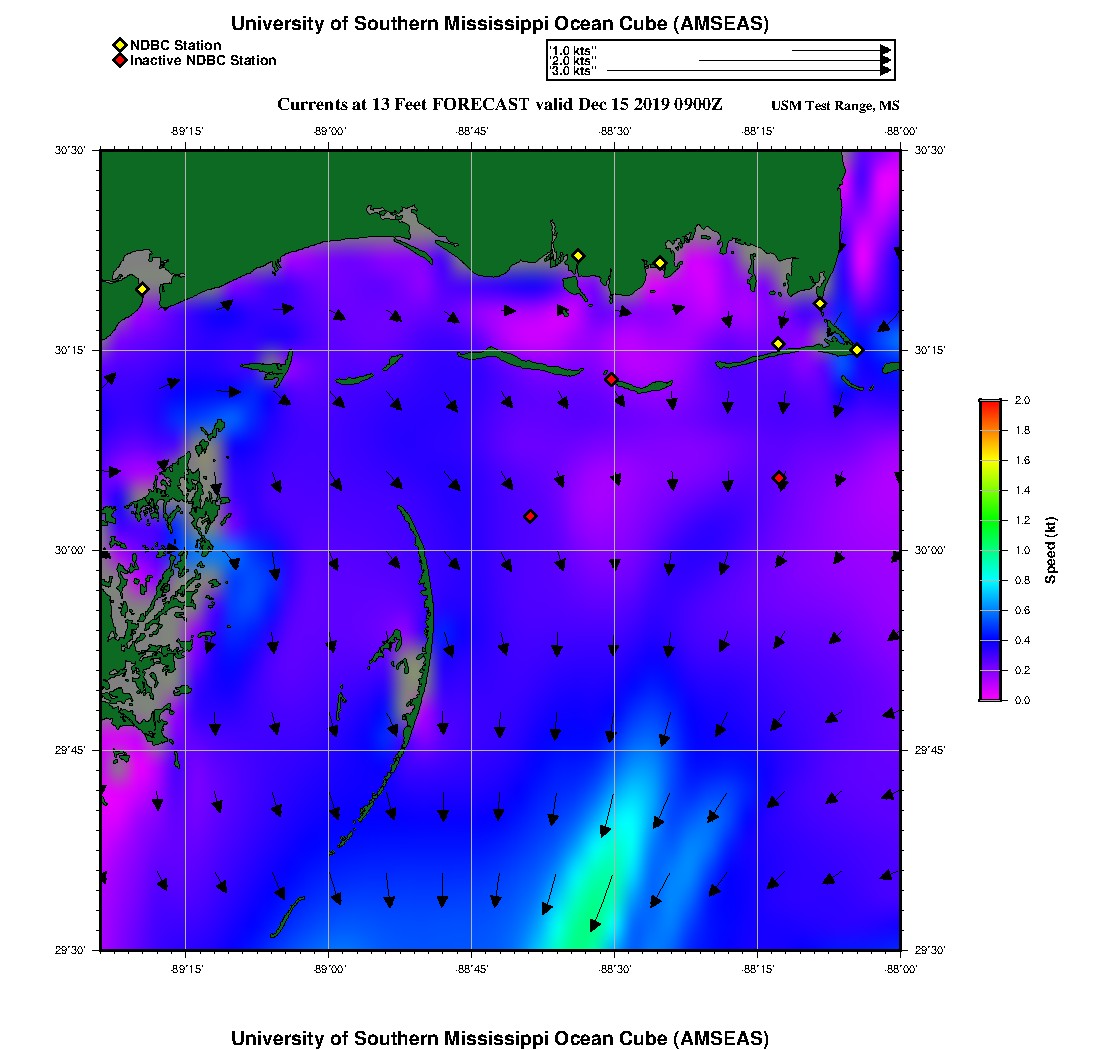1100x1050 pixels.
Task: Click the easternmost yellow NDBC station marker
Action: (x=857, y=349)
